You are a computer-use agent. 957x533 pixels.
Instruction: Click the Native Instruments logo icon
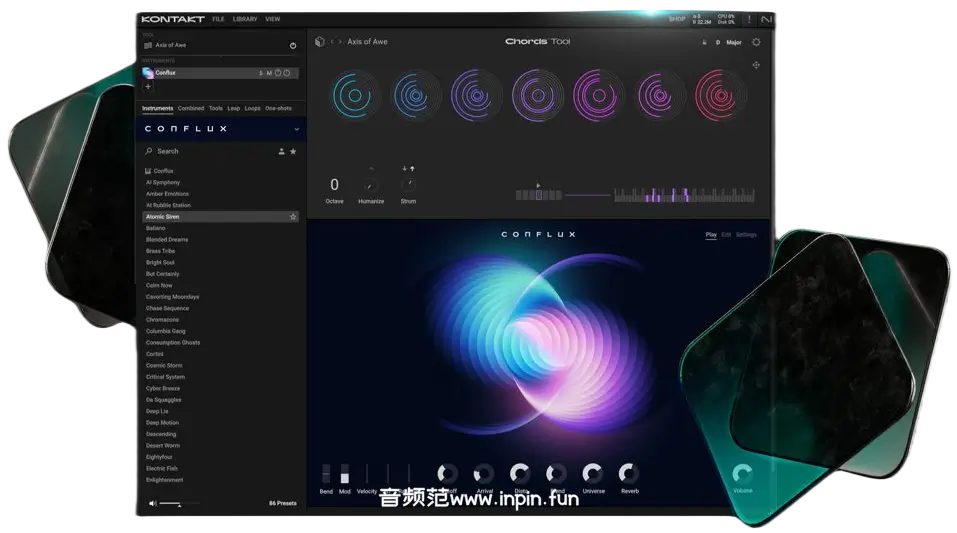click(x=767, y=20)
